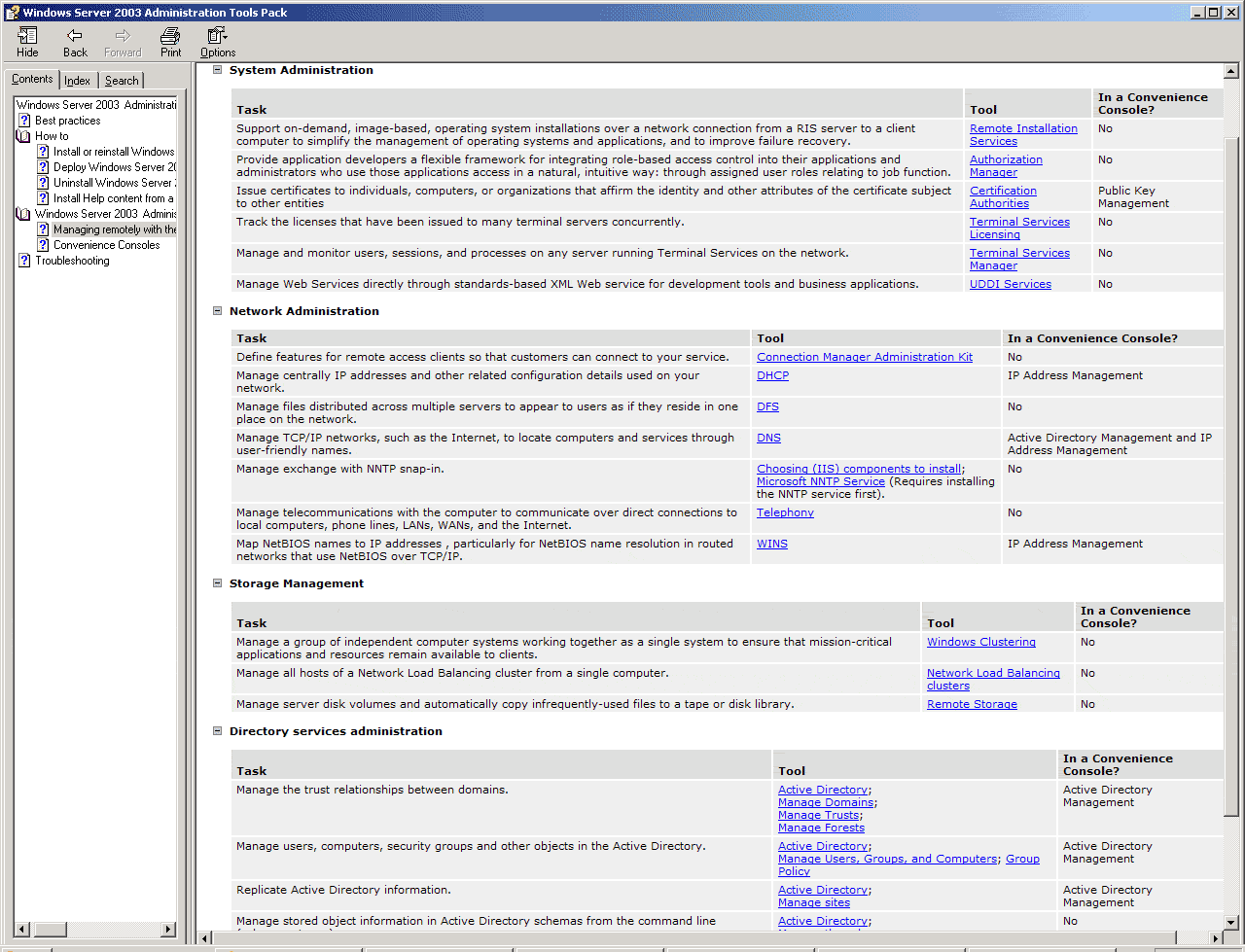The width and height of the screenshot is (1245, 952).
Task: Open the Network Load Balancing clusters link
Action: [993, 680]
